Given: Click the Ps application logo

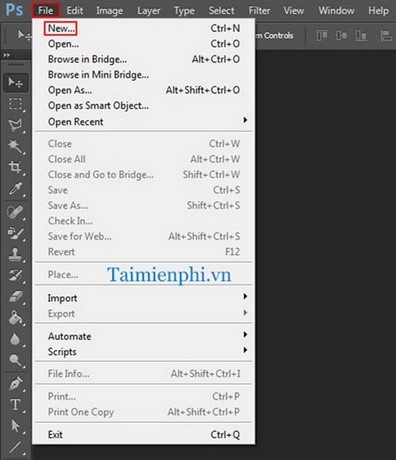Looking at the screenshot, I should pos(15,10).
